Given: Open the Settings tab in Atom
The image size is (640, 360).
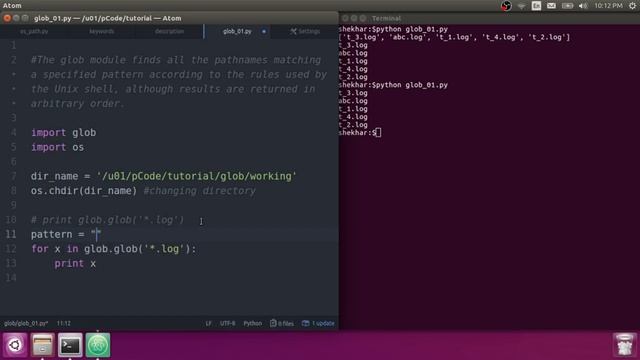Looking at the screenshot, I should (305, 31).
